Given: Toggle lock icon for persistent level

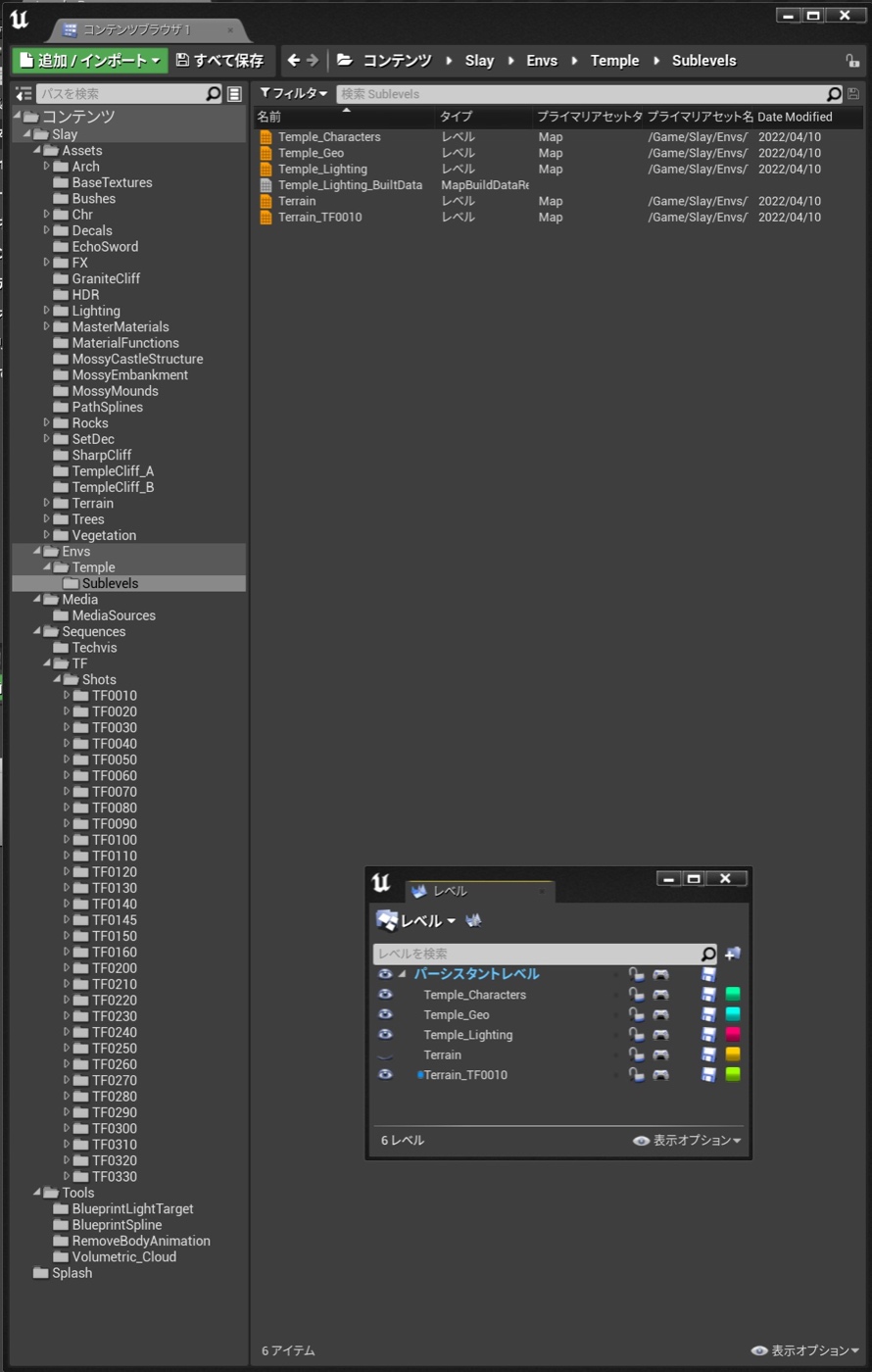Looking at the screenshot, I should click(x=636, y=974).
